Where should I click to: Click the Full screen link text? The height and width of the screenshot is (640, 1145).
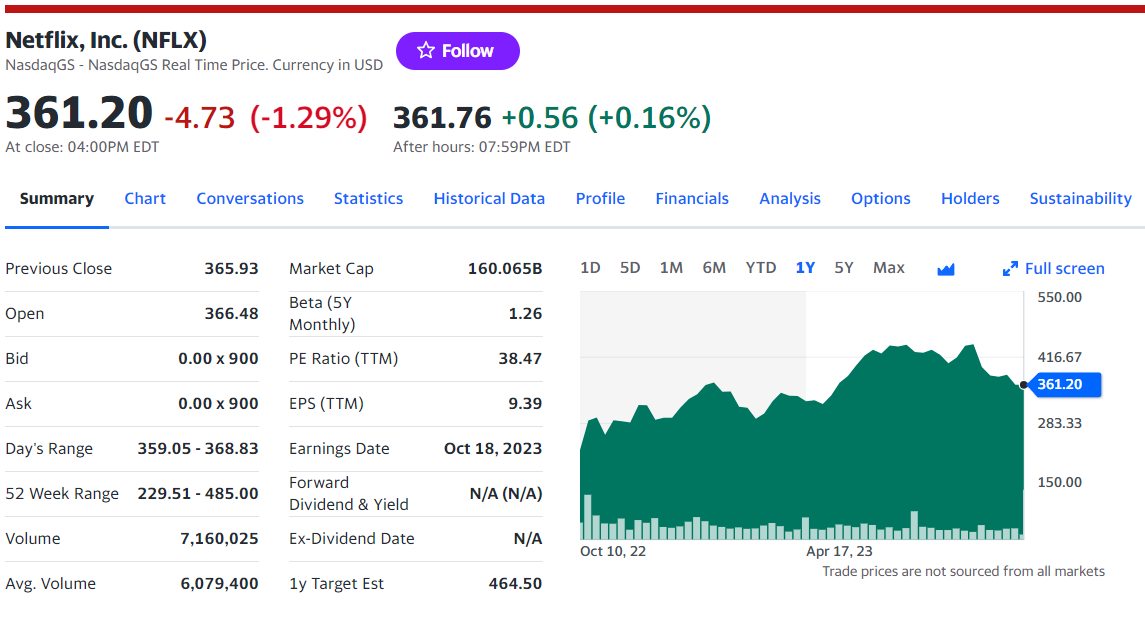click(1065, 269)
